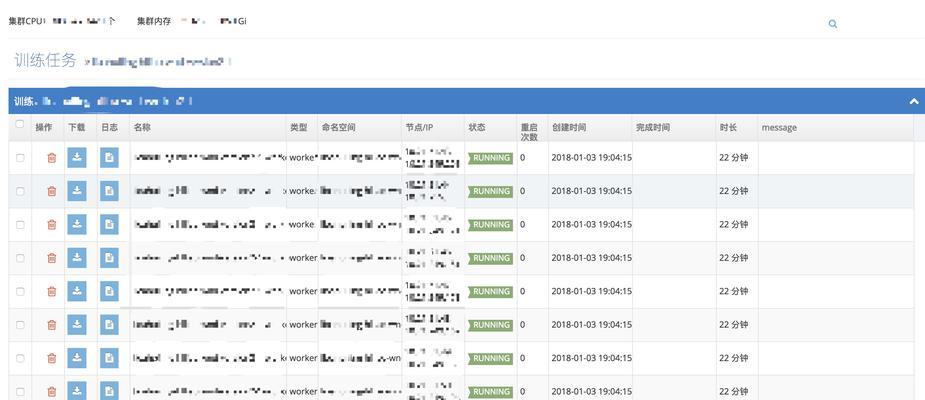Image resolution: width=925 pixels, height=400 pixels.
Task: Click the RUNNING badge in first row
Action: [490, 158]
